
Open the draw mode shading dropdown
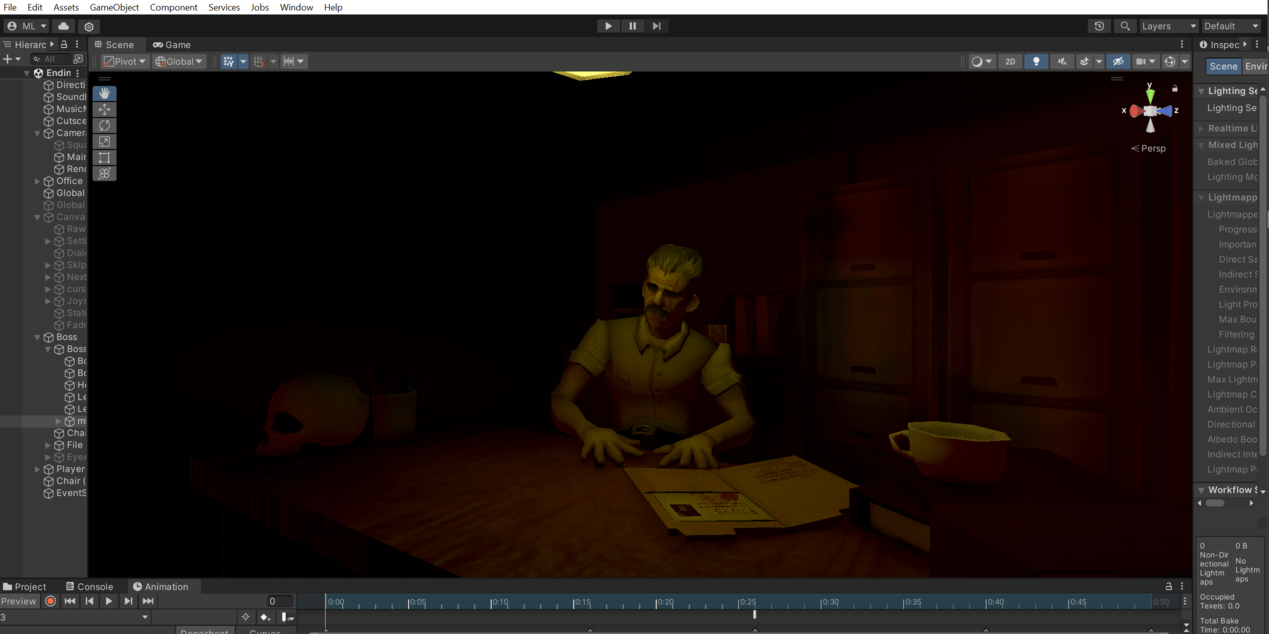pyautogui.click(x=982, y=61)
